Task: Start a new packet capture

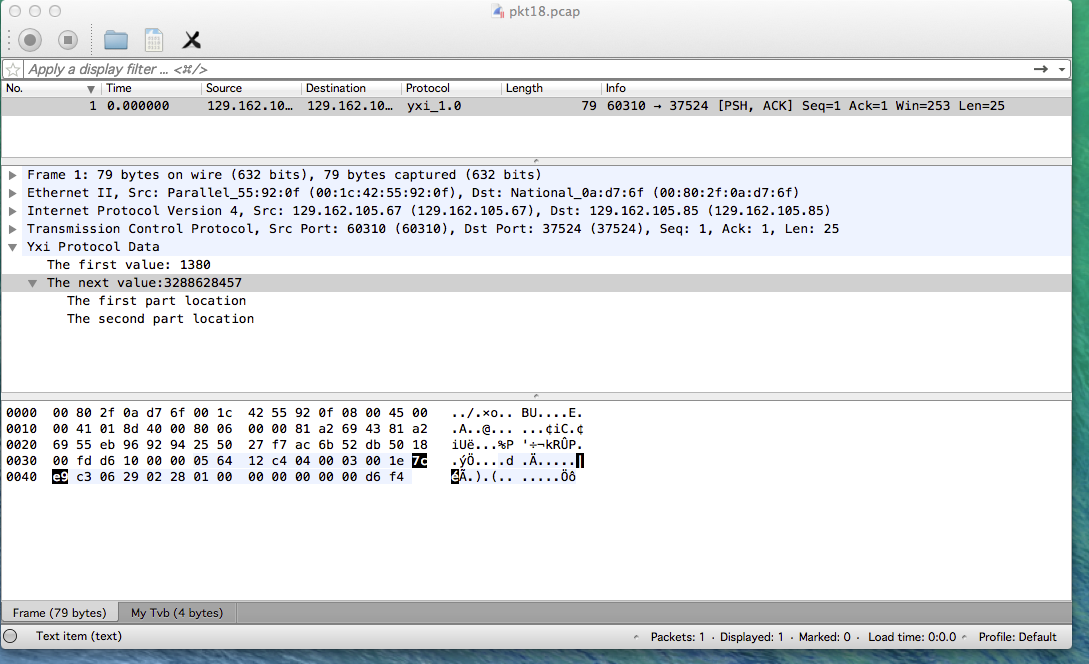Action: [x=30, y=40]
